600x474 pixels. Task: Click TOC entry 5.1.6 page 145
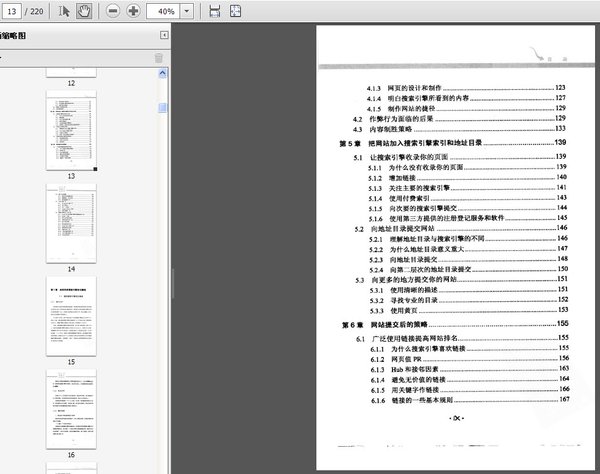pyautogui.click(x=468, y=218)
